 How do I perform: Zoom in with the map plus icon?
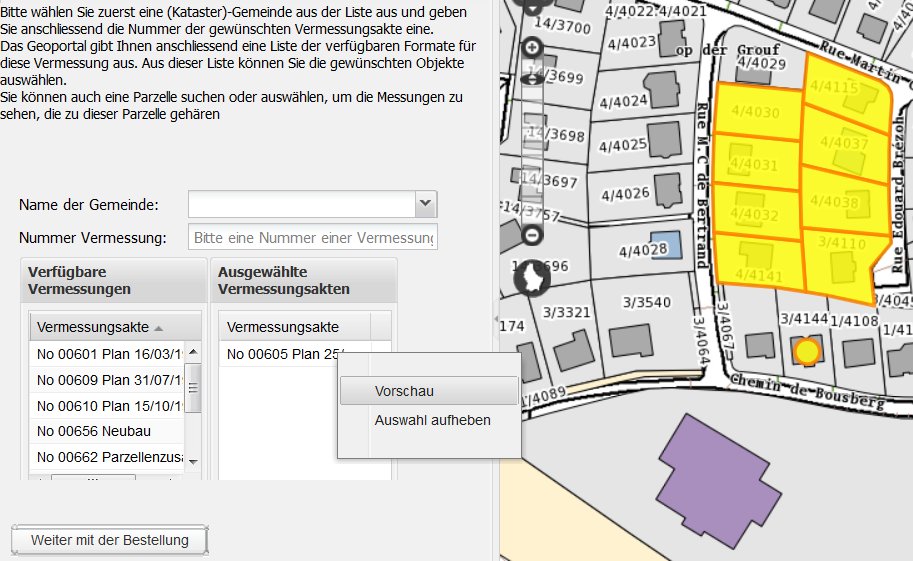point(532,48)
